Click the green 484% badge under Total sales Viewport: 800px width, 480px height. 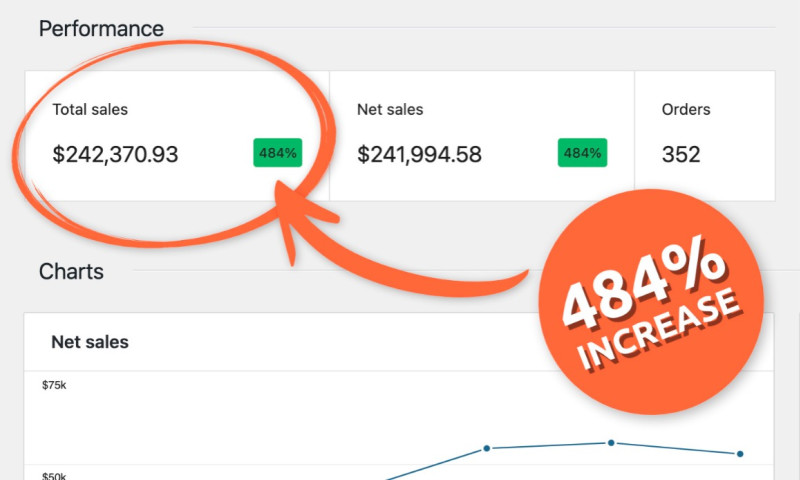pyautogui.click(x=277, y=153)
